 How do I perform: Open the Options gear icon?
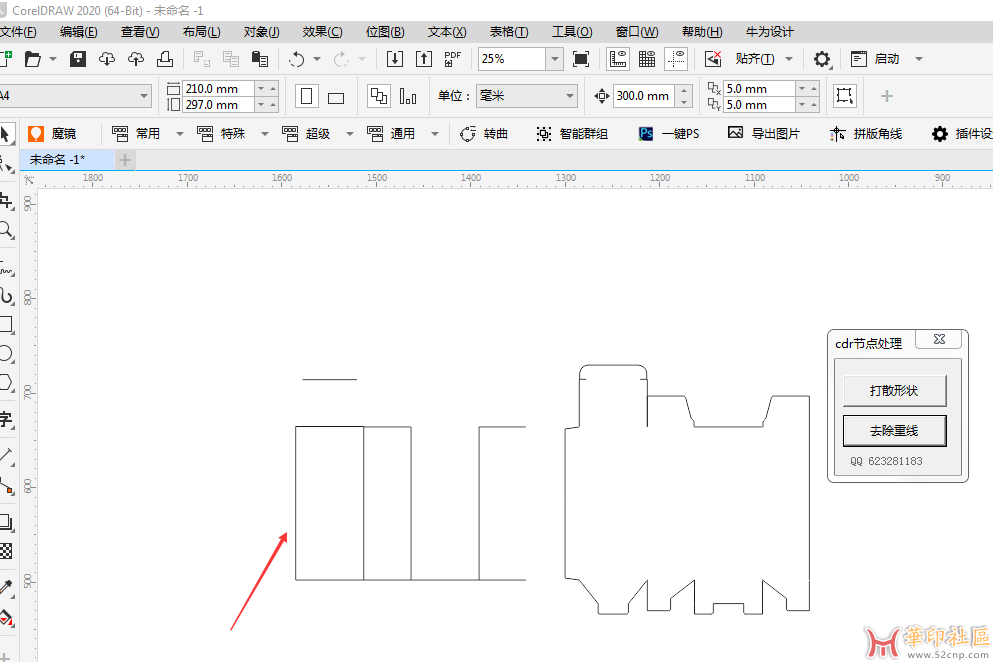pos(822,59)
